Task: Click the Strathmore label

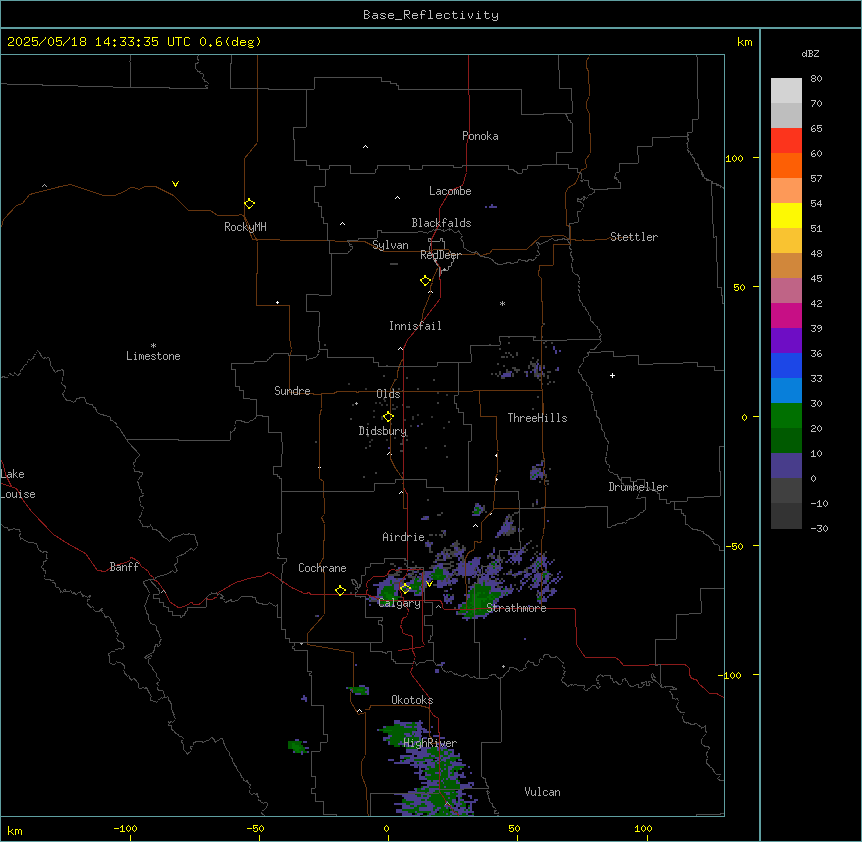Action: [x=516, y=608]
